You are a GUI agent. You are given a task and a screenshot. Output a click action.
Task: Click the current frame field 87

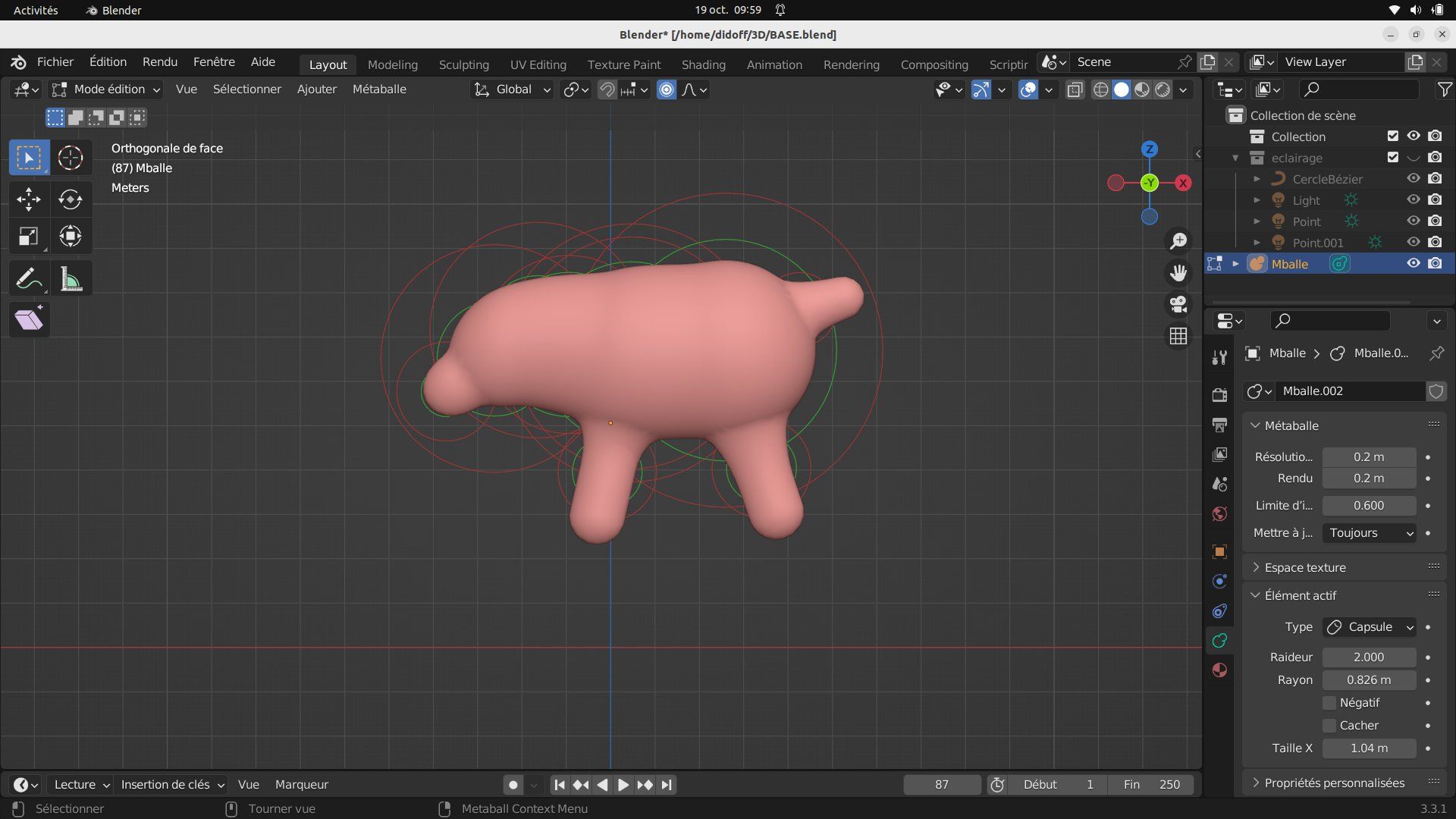(942, 785)
